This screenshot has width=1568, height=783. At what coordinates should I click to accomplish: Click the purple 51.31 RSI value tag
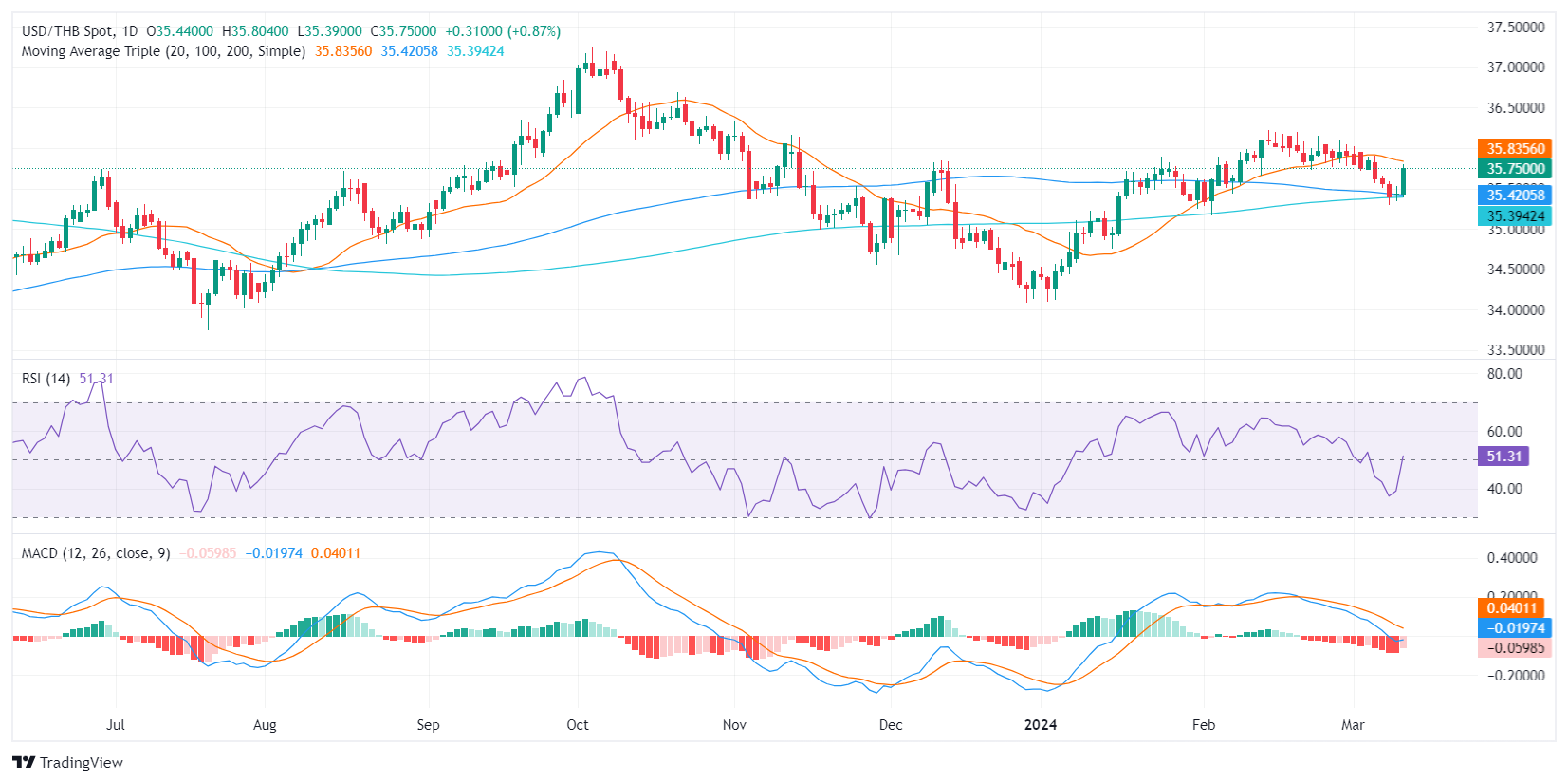tap(1503, 457)
